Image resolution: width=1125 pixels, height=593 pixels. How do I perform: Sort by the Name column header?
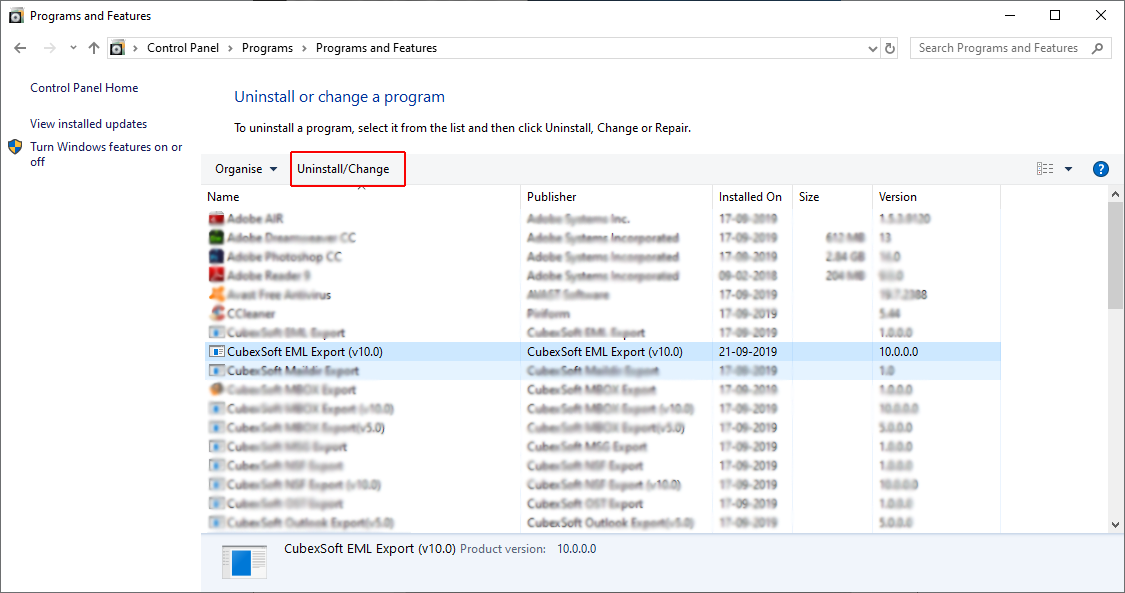(361, 196)
